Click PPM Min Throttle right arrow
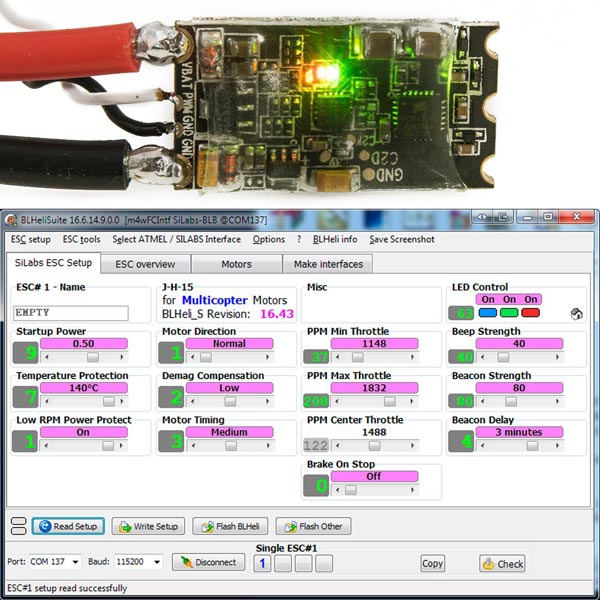Screen dimensions: 600x600 tap(412, 357)
